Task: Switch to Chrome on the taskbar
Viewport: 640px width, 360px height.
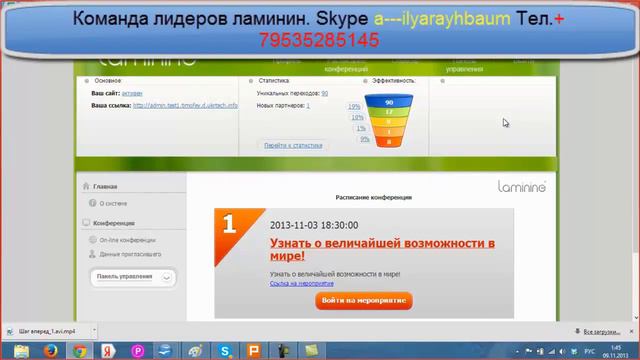Action: [x=80, y=351]
